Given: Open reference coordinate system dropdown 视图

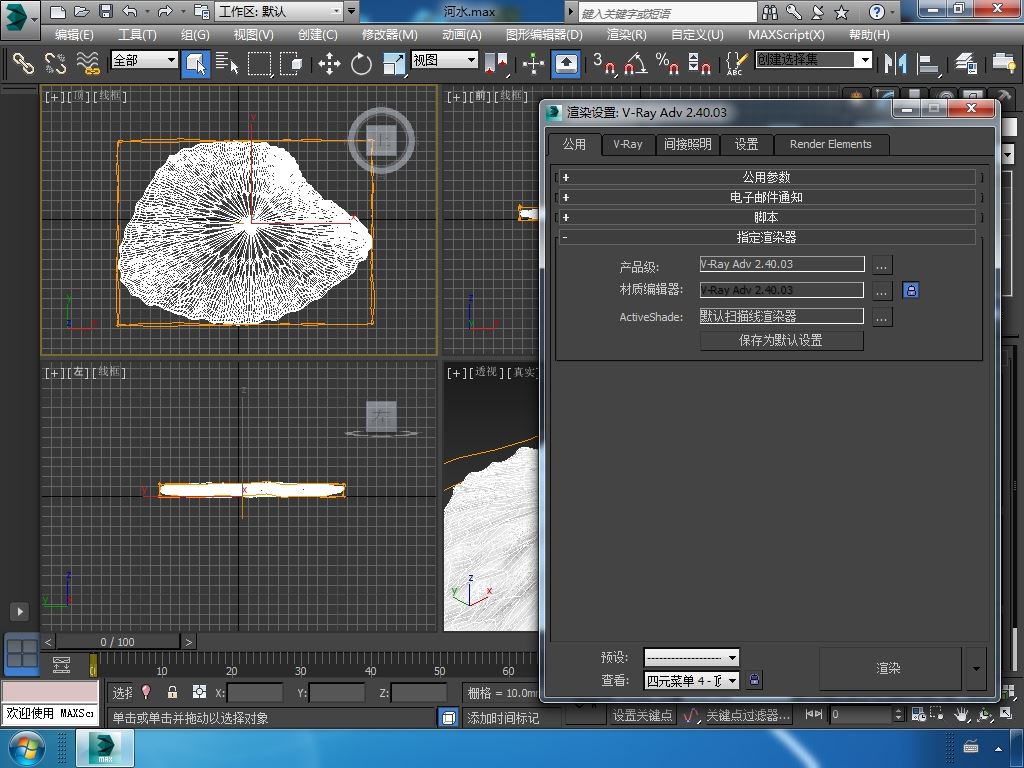Looking at the screenshot, I should point(444,60).
